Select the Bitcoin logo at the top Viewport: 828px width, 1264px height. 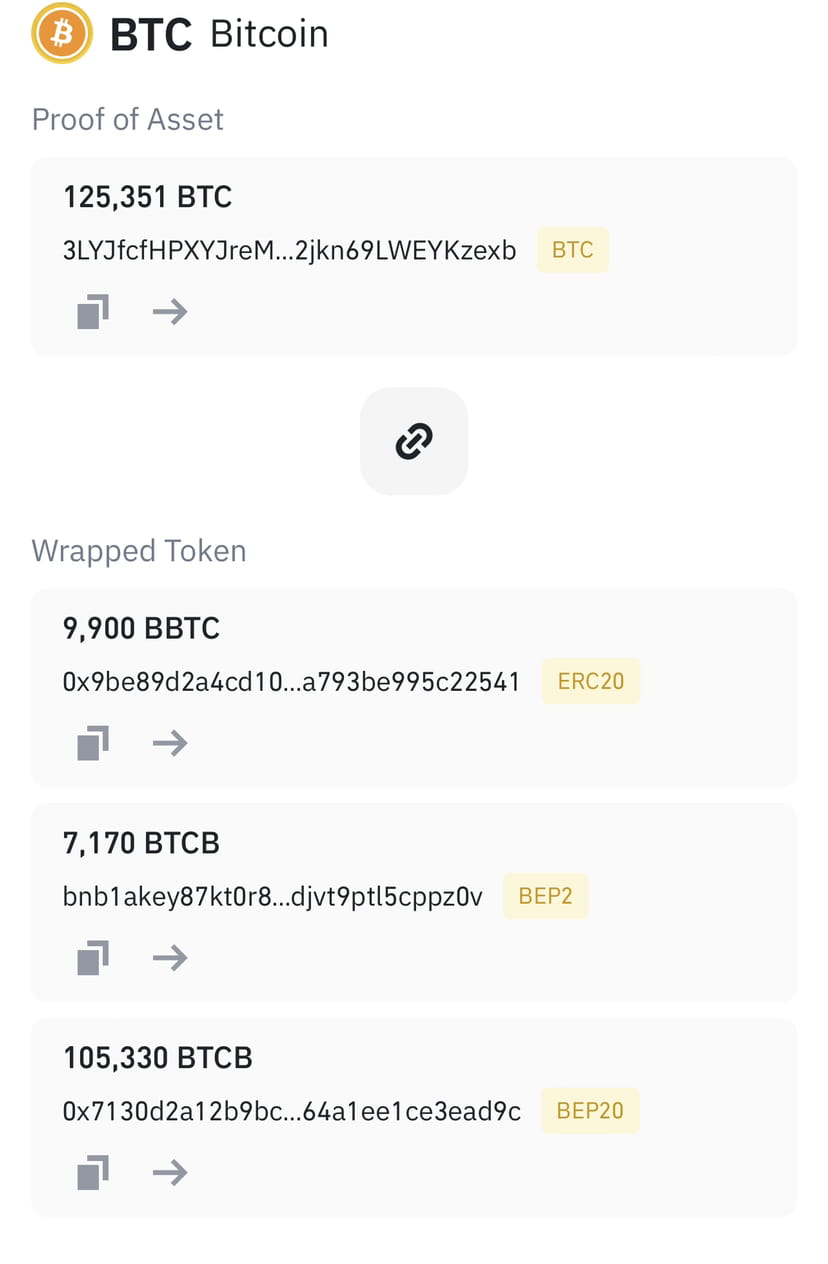pyautogui.click(x=61, y=33)
